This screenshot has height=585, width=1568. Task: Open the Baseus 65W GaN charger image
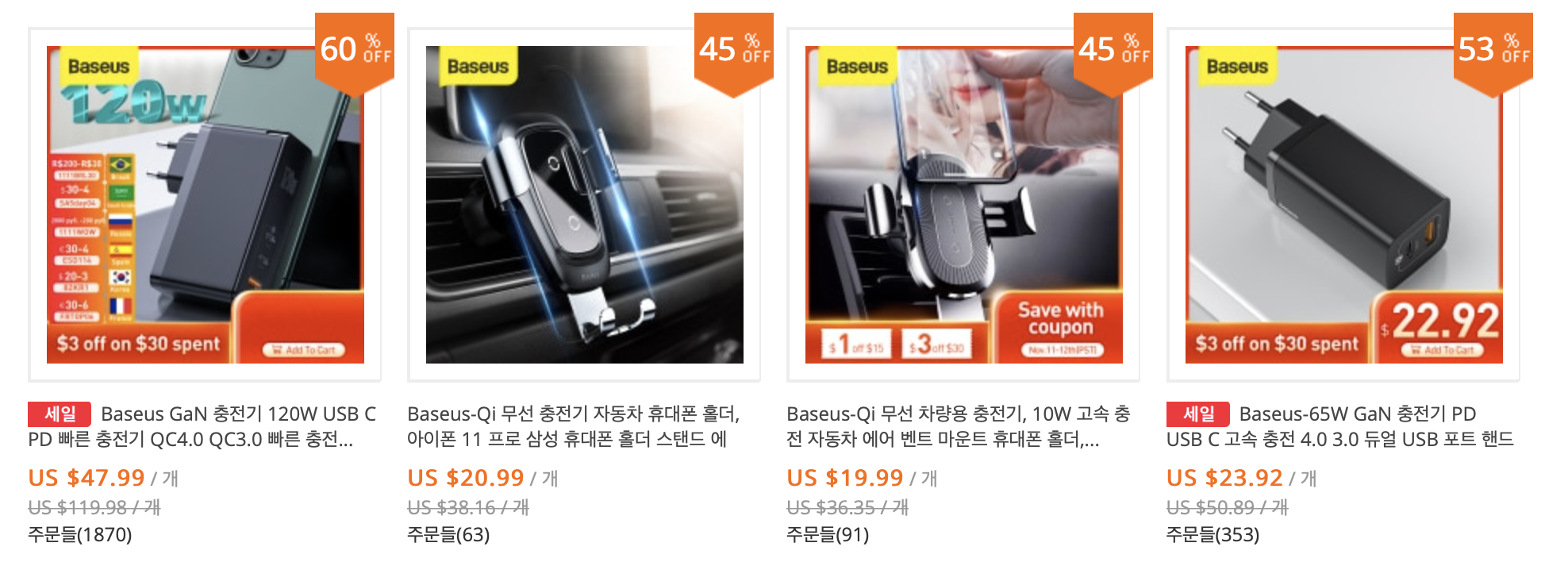click(1343, 205)
